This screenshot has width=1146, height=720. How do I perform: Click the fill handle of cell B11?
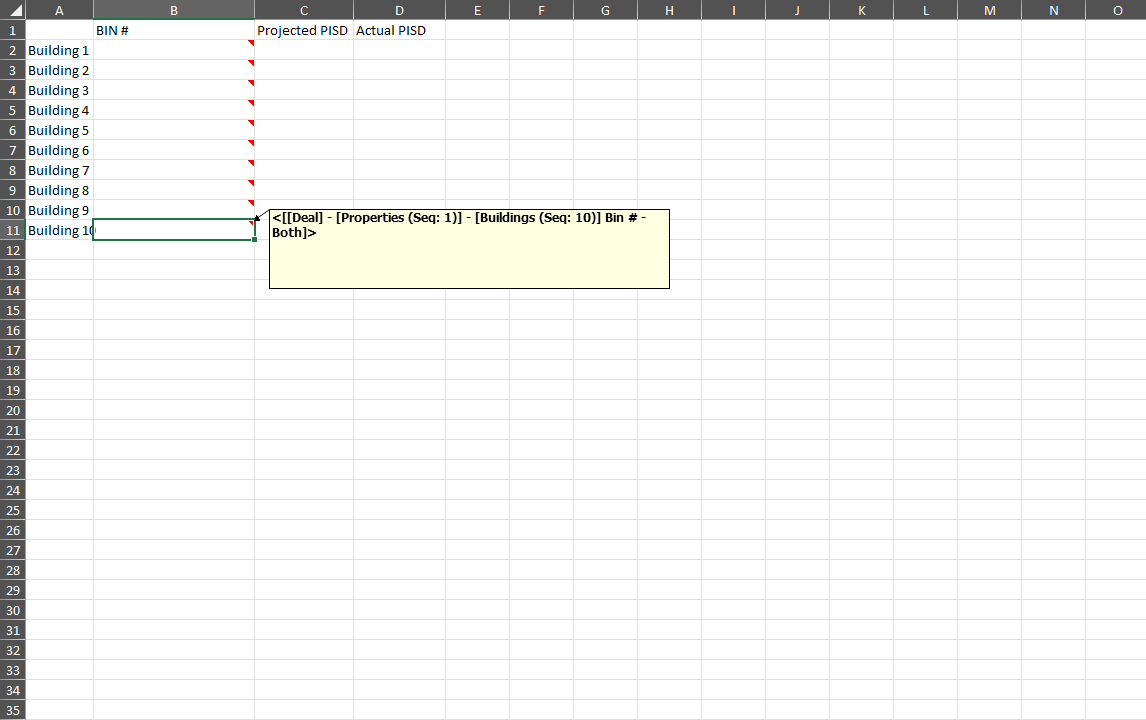tap(254, 240)
